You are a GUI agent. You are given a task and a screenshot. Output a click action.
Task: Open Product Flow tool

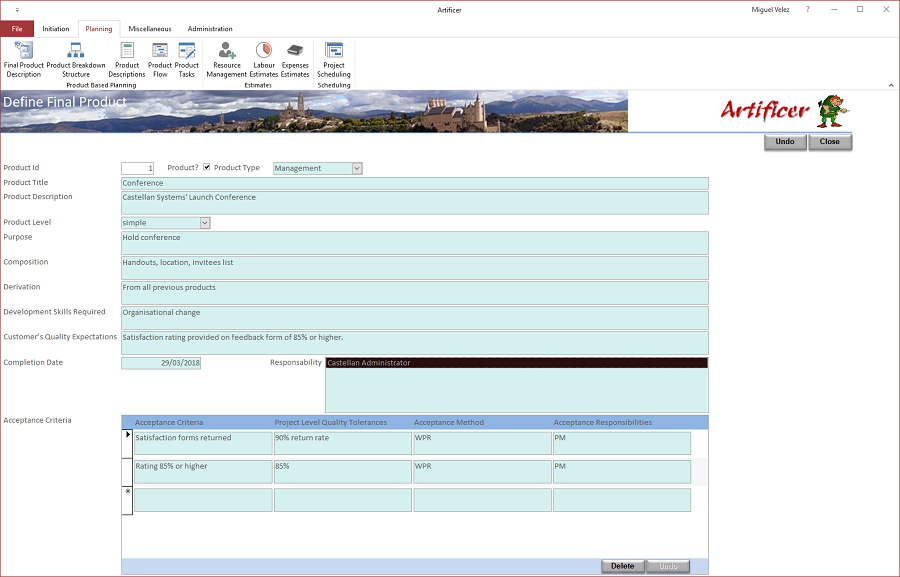[x=160, y=59]
